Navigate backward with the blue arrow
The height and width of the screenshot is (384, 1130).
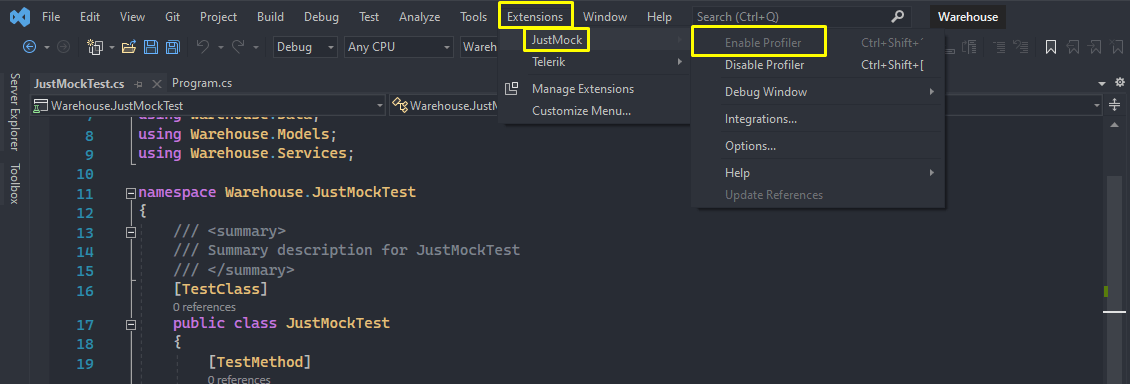tap(30, 47)
